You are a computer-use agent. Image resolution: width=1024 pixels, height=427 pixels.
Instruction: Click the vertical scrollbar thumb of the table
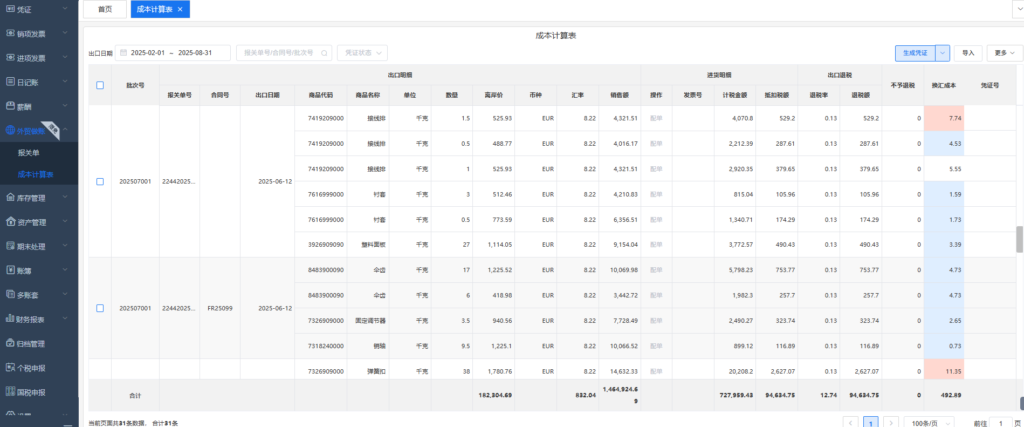click(x=1020, y=238)
